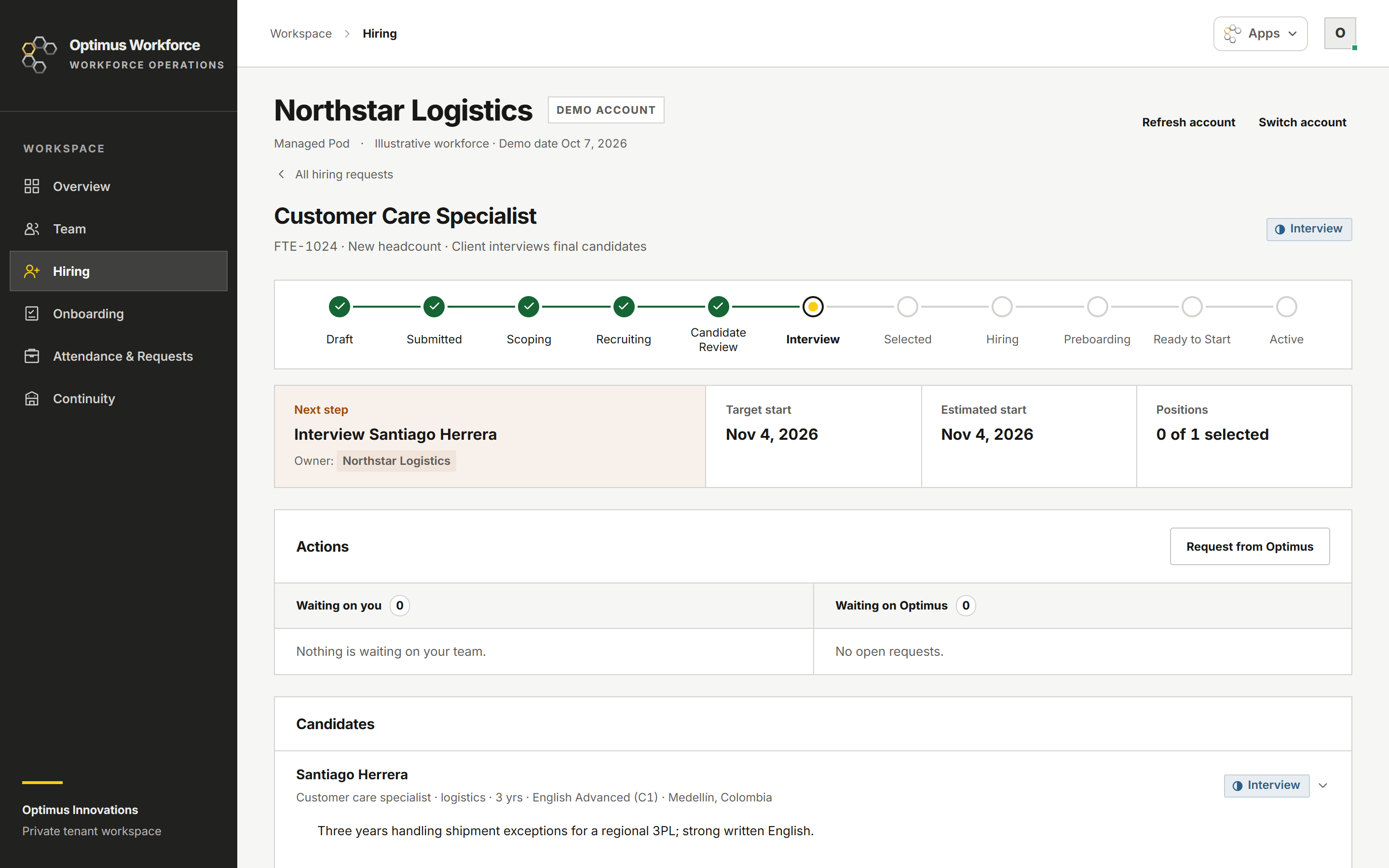Click the Candidate Review stage checkmark circle

[718, 307]
